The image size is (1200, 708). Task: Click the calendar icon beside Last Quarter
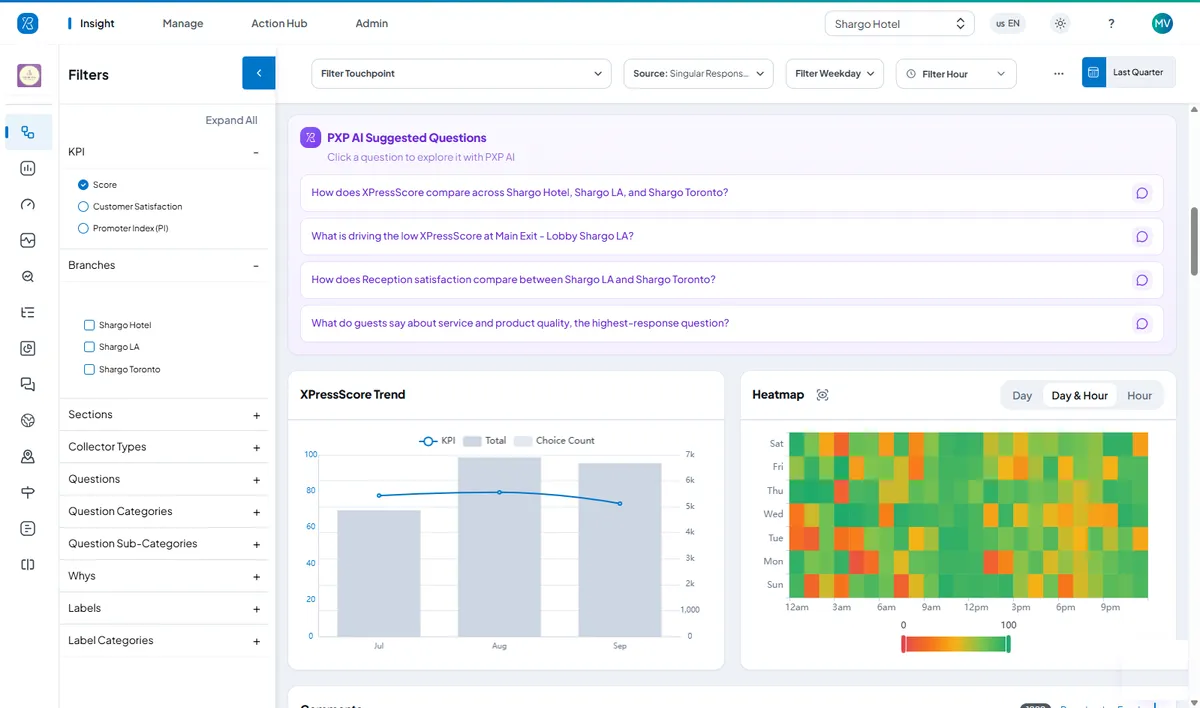point(1094,72)
